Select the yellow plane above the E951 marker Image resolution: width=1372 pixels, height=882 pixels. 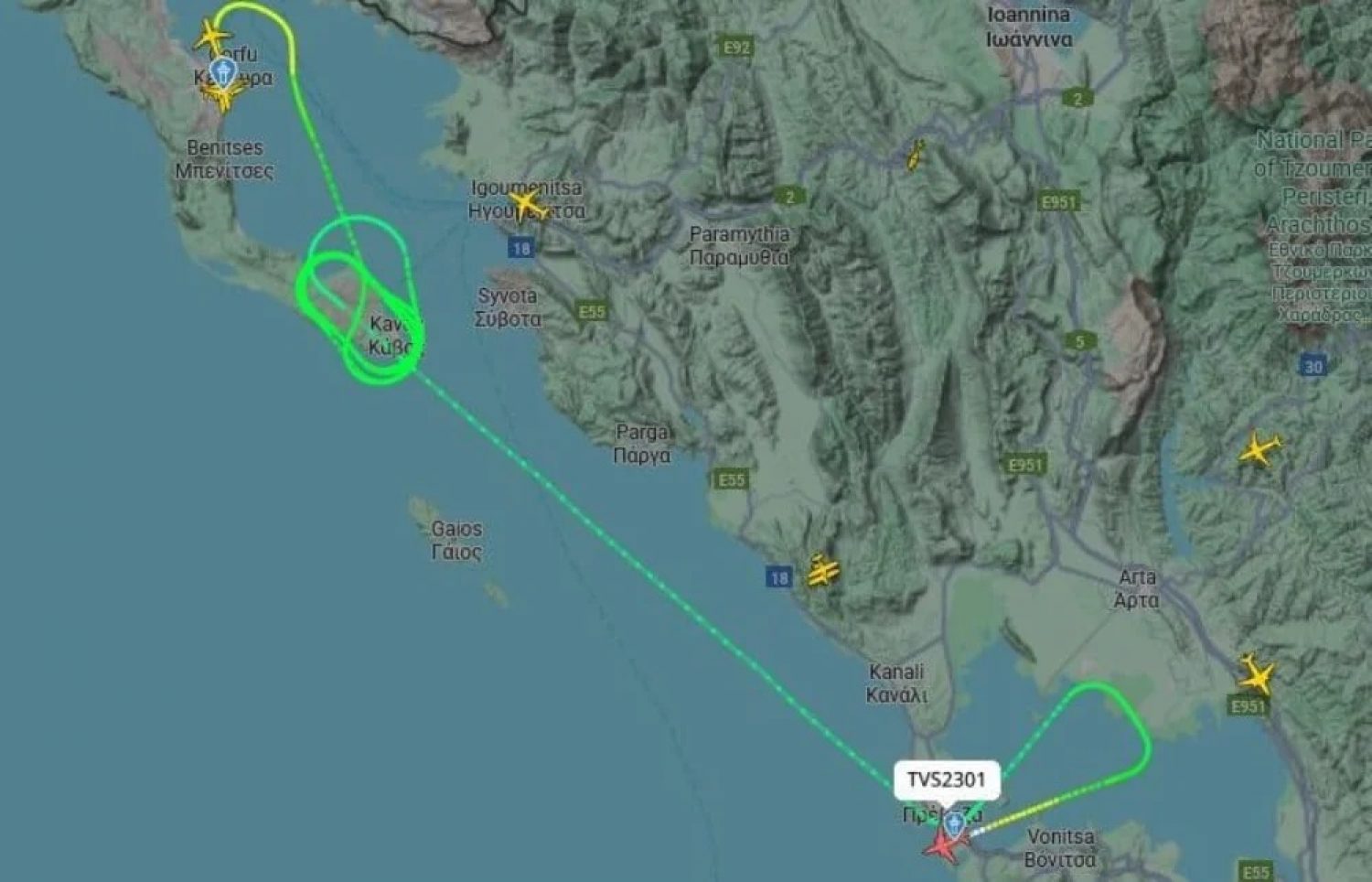point(1256,676)
